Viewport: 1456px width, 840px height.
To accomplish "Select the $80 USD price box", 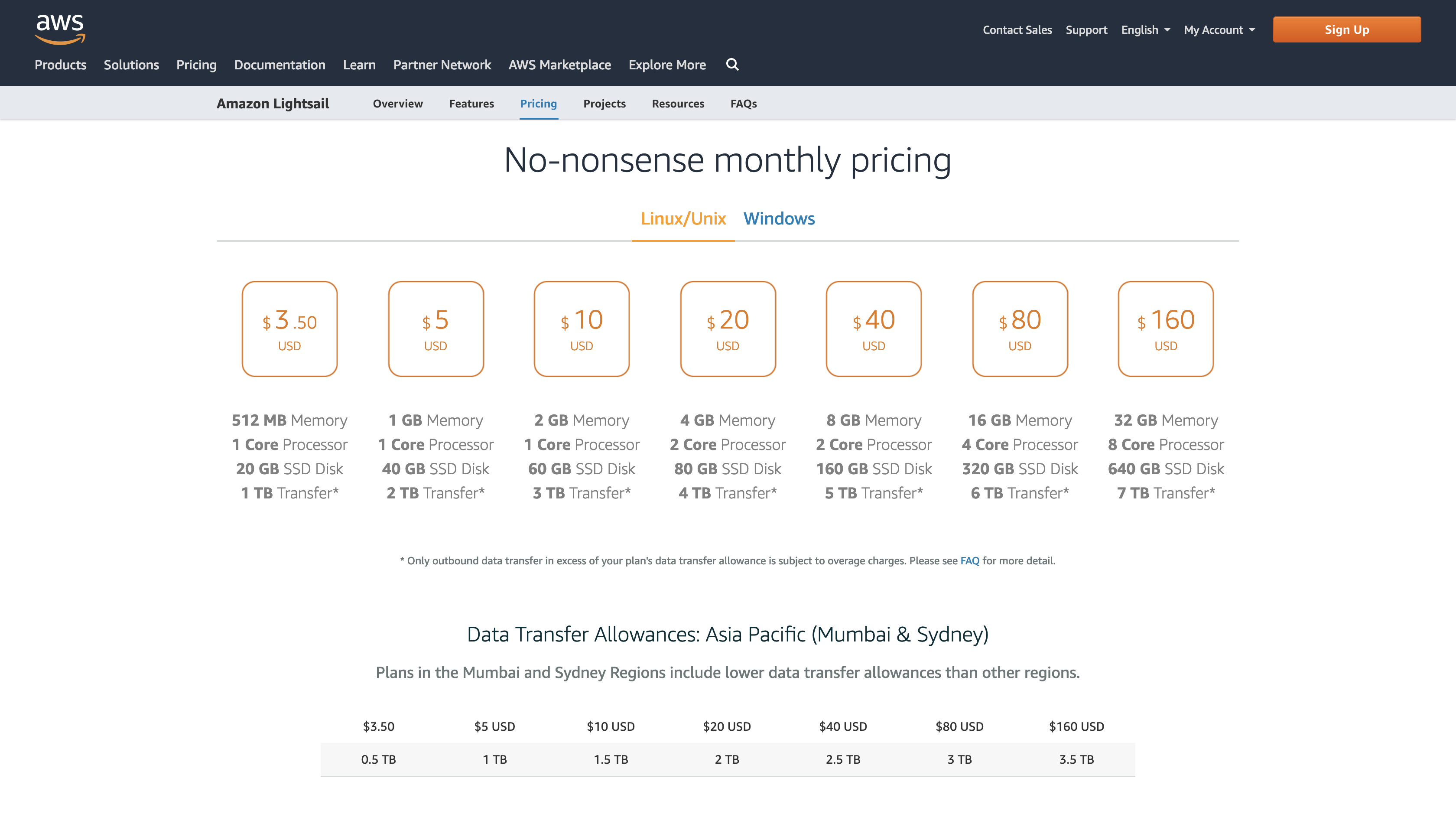I will (1020, 329).
